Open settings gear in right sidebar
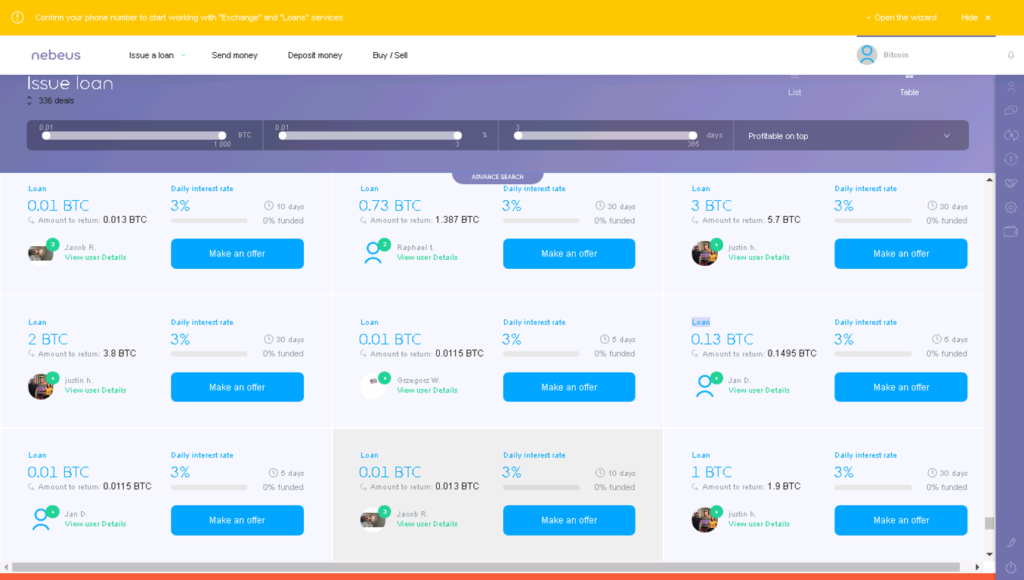 click(x=1010, y=207)
